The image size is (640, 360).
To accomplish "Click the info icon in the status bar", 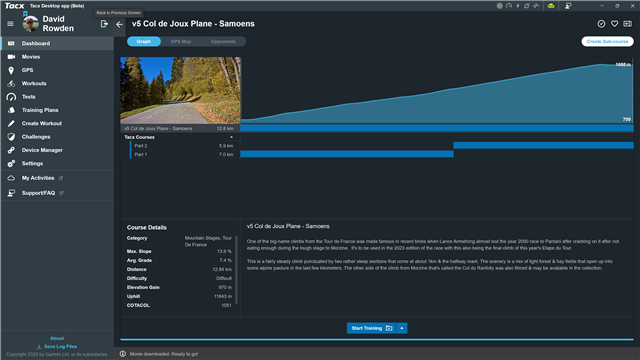I will click(x=123, y=354).
